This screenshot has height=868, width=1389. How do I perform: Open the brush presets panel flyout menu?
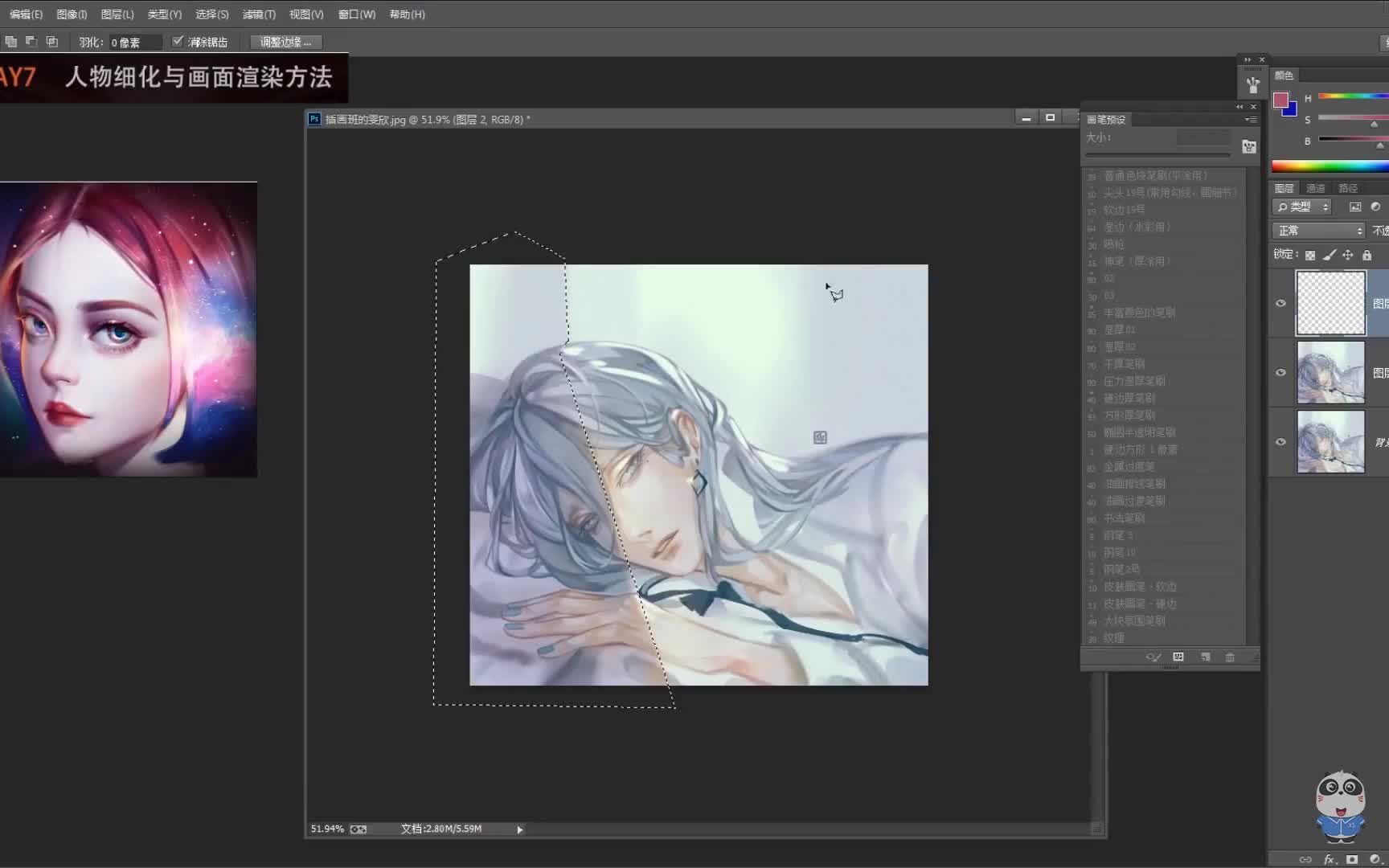tap(1251, 119)
